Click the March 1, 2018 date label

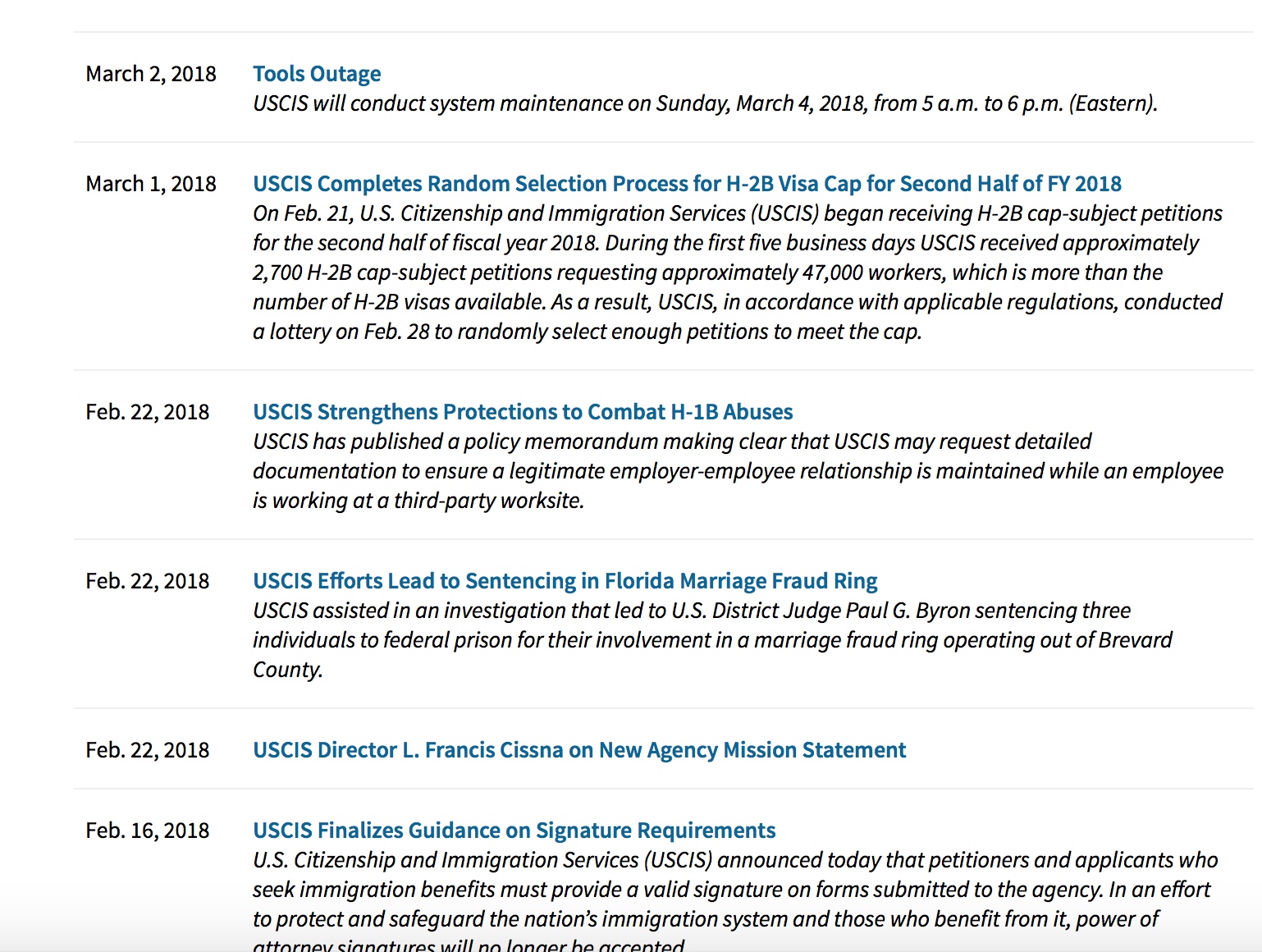151,184
